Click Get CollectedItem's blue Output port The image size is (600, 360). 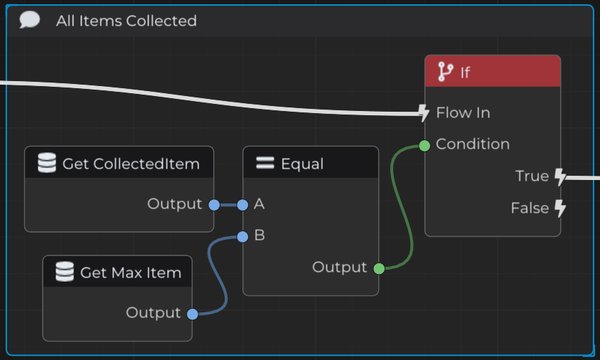[x=214, y=205]
